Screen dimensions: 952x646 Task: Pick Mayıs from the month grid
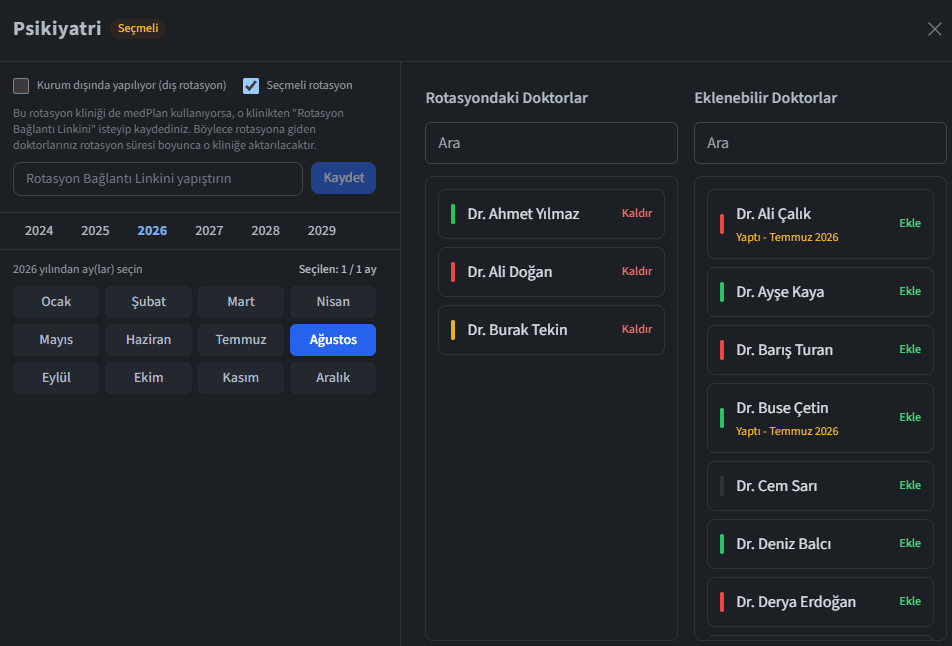[x=56, y=340]
